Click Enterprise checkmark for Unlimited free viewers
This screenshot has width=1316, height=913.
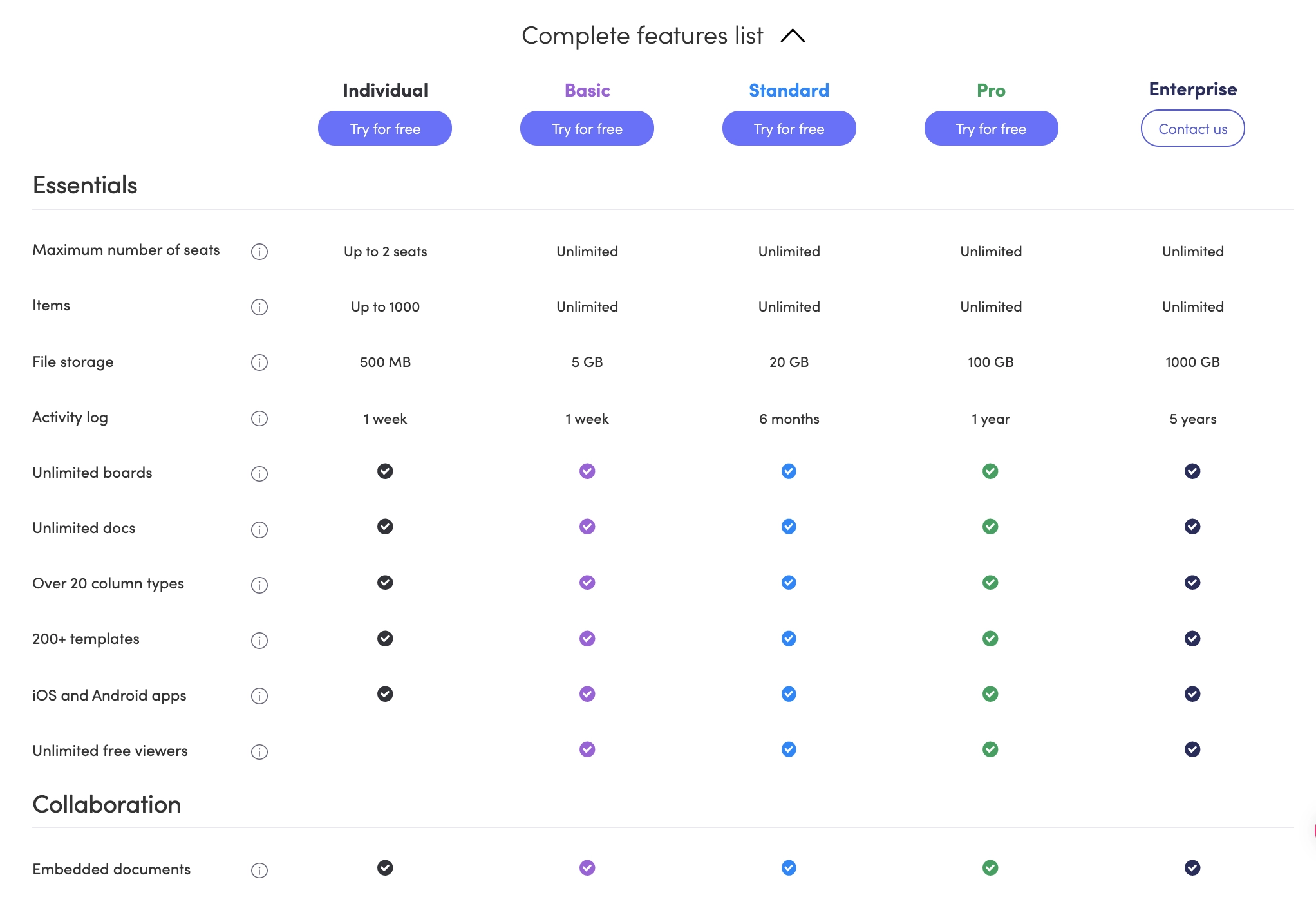1192,749
